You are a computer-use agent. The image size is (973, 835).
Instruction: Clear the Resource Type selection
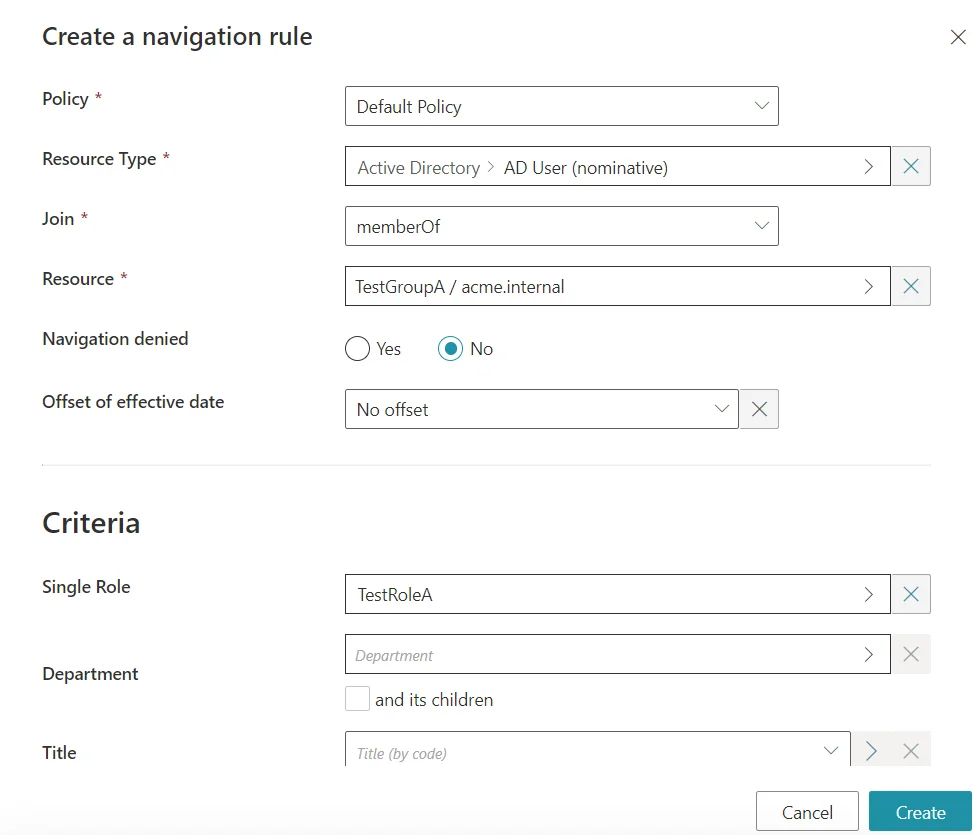tap(911, 166)
